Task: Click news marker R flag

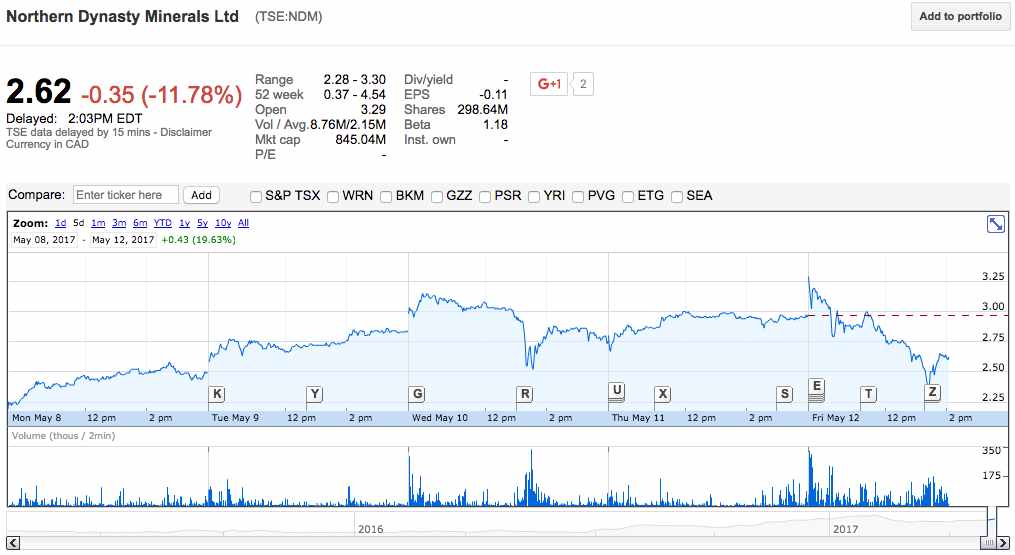Action: (x=525, y=394)
